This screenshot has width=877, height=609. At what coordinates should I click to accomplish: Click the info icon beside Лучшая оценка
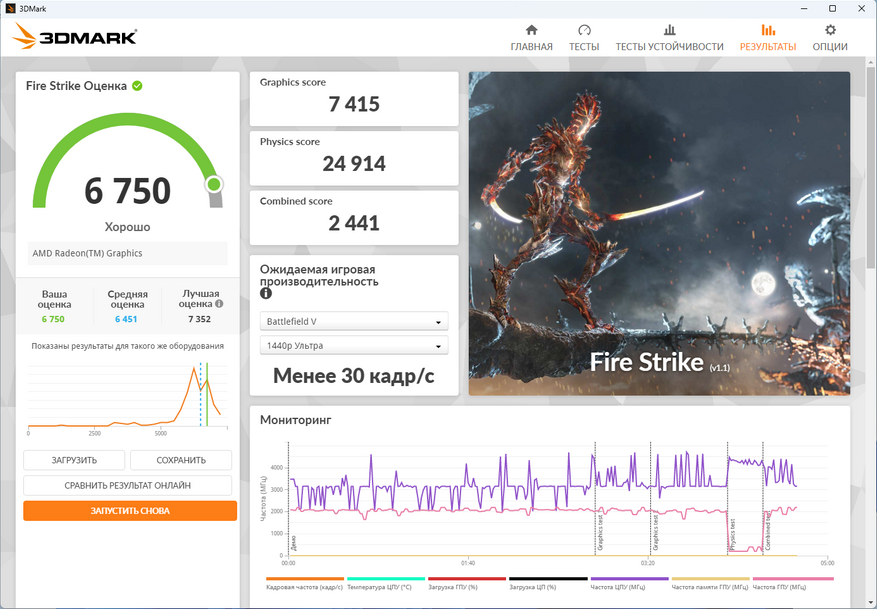coord(219,304)
